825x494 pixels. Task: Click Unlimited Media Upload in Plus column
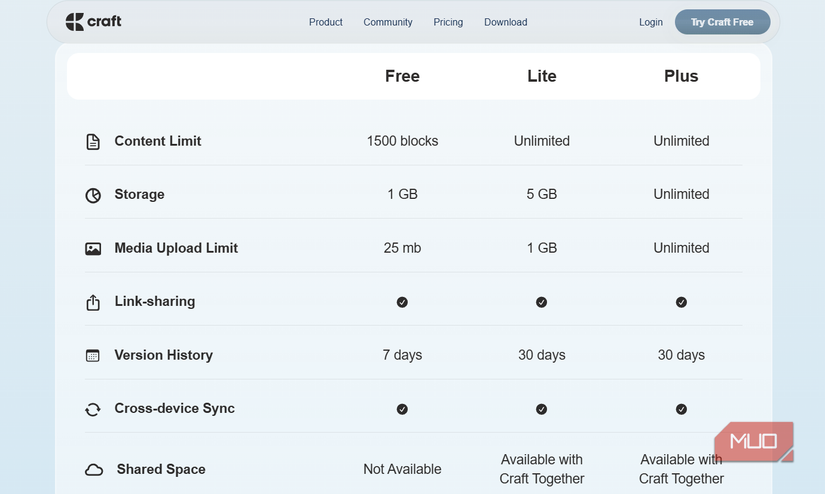(x=681, y=248)
